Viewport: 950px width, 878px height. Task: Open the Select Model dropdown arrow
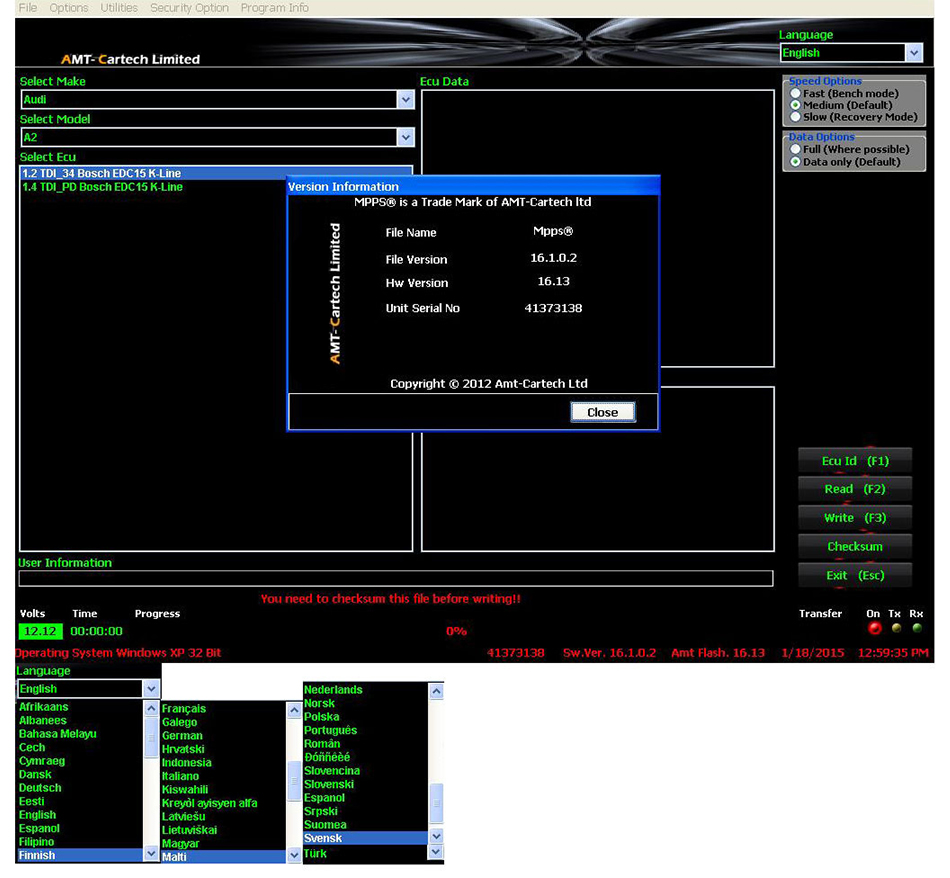pyautogui.click(x=405, y=138)
